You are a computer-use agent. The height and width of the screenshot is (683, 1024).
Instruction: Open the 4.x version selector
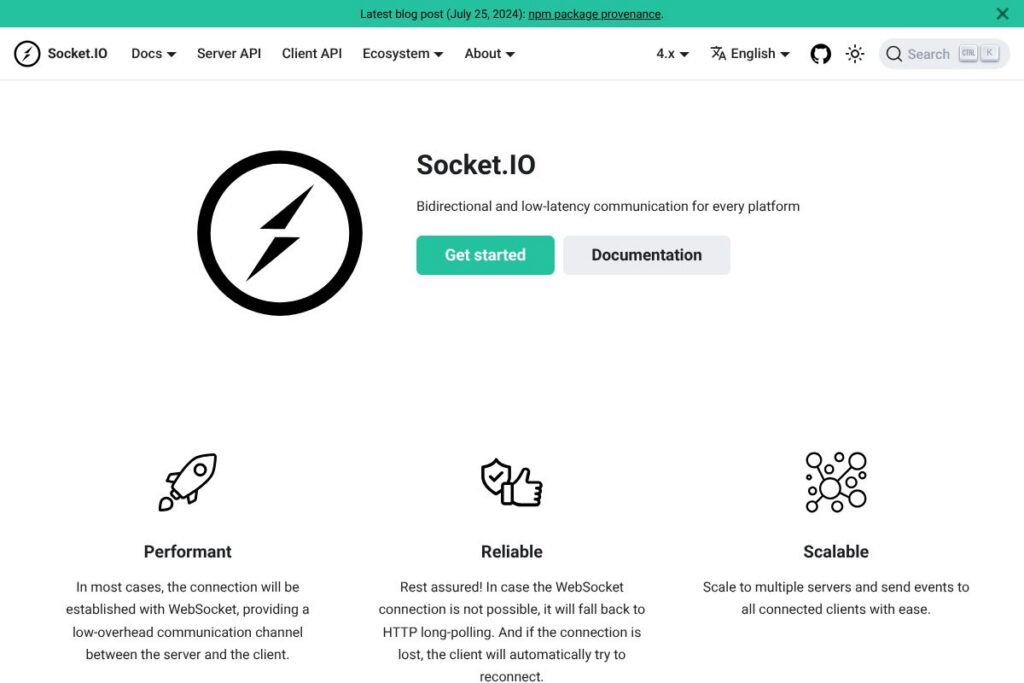pyautogui.click(x=672, y=54)
